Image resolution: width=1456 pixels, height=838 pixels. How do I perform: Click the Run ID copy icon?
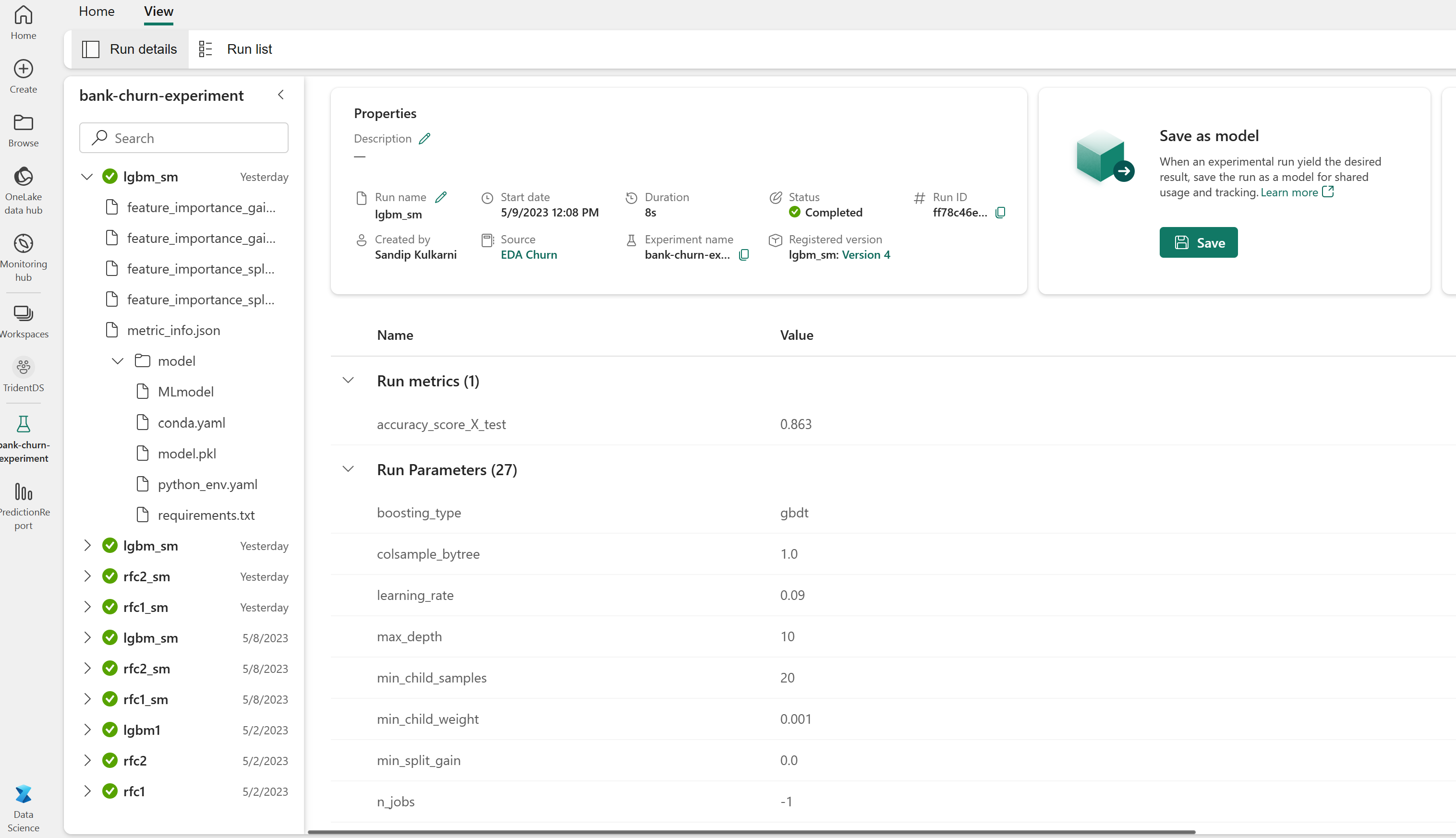1000,211
